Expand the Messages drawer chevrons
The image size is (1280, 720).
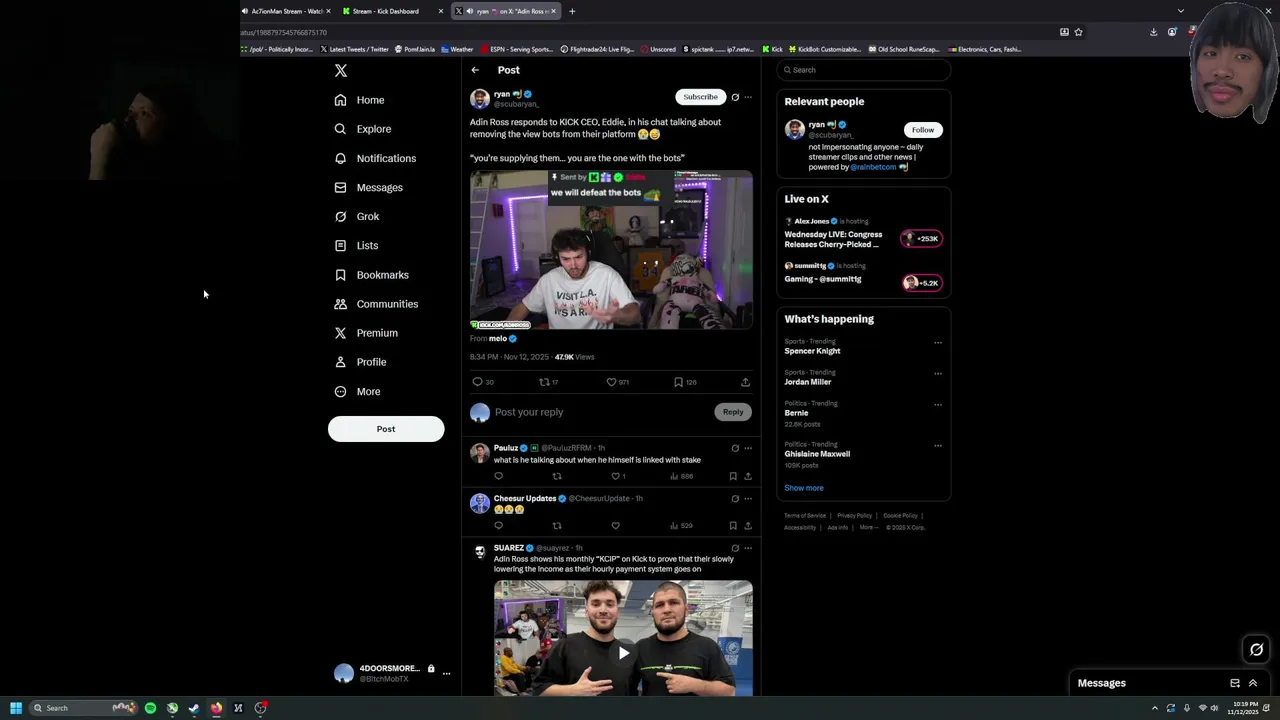coord(1253,683)
